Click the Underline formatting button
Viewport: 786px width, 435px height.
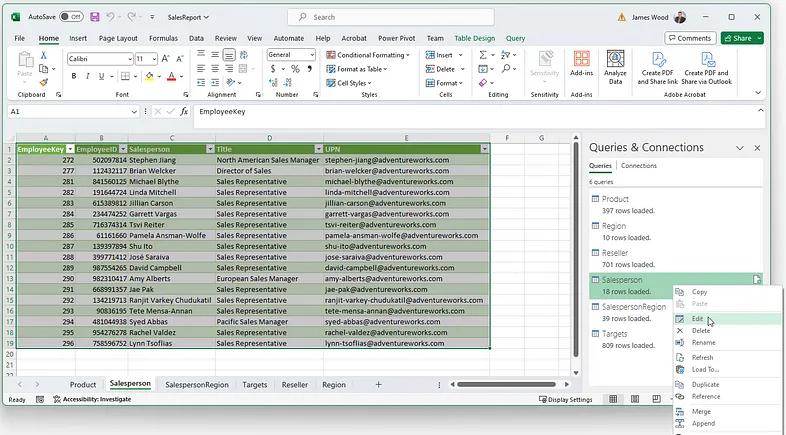pyautogui.click(x=101, y=76)
